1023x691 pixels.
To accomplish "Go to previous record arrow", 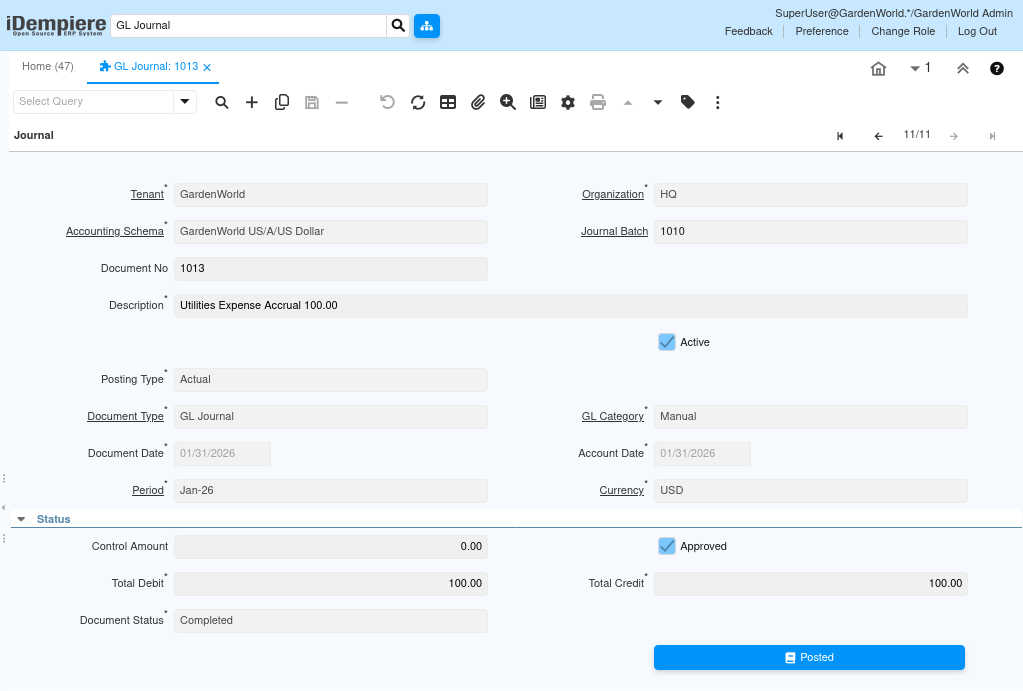I will pos(879,136).
